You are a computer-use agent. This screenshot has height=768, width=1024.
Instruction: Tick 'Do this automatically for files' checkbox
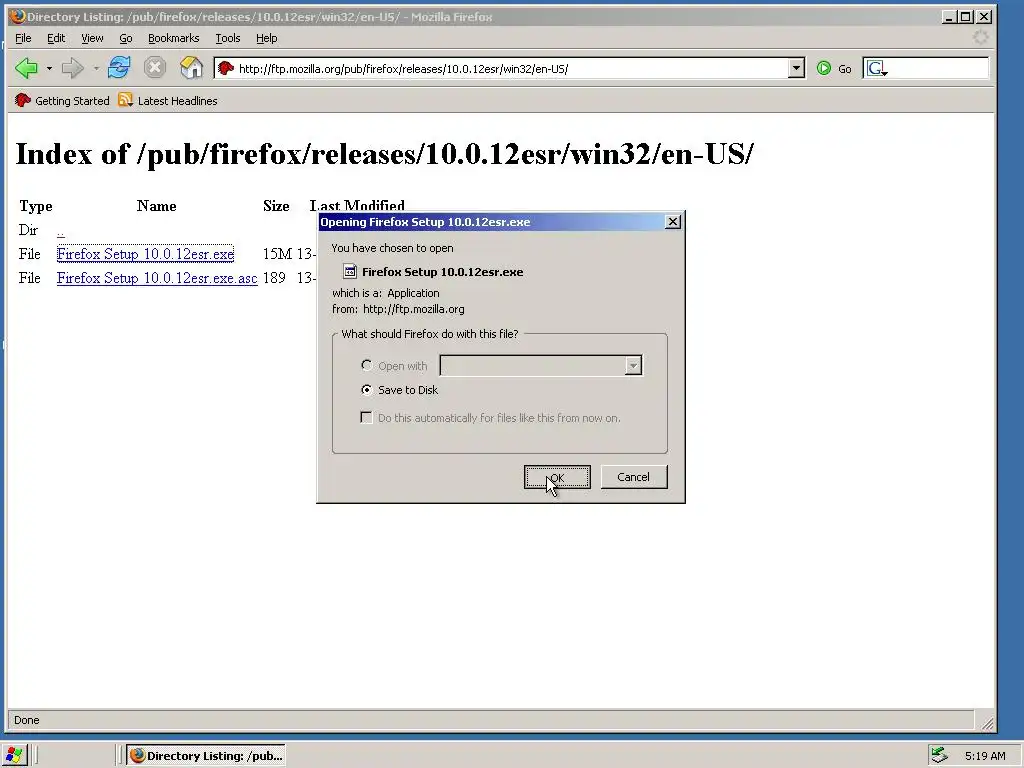(x=366, y=417)
